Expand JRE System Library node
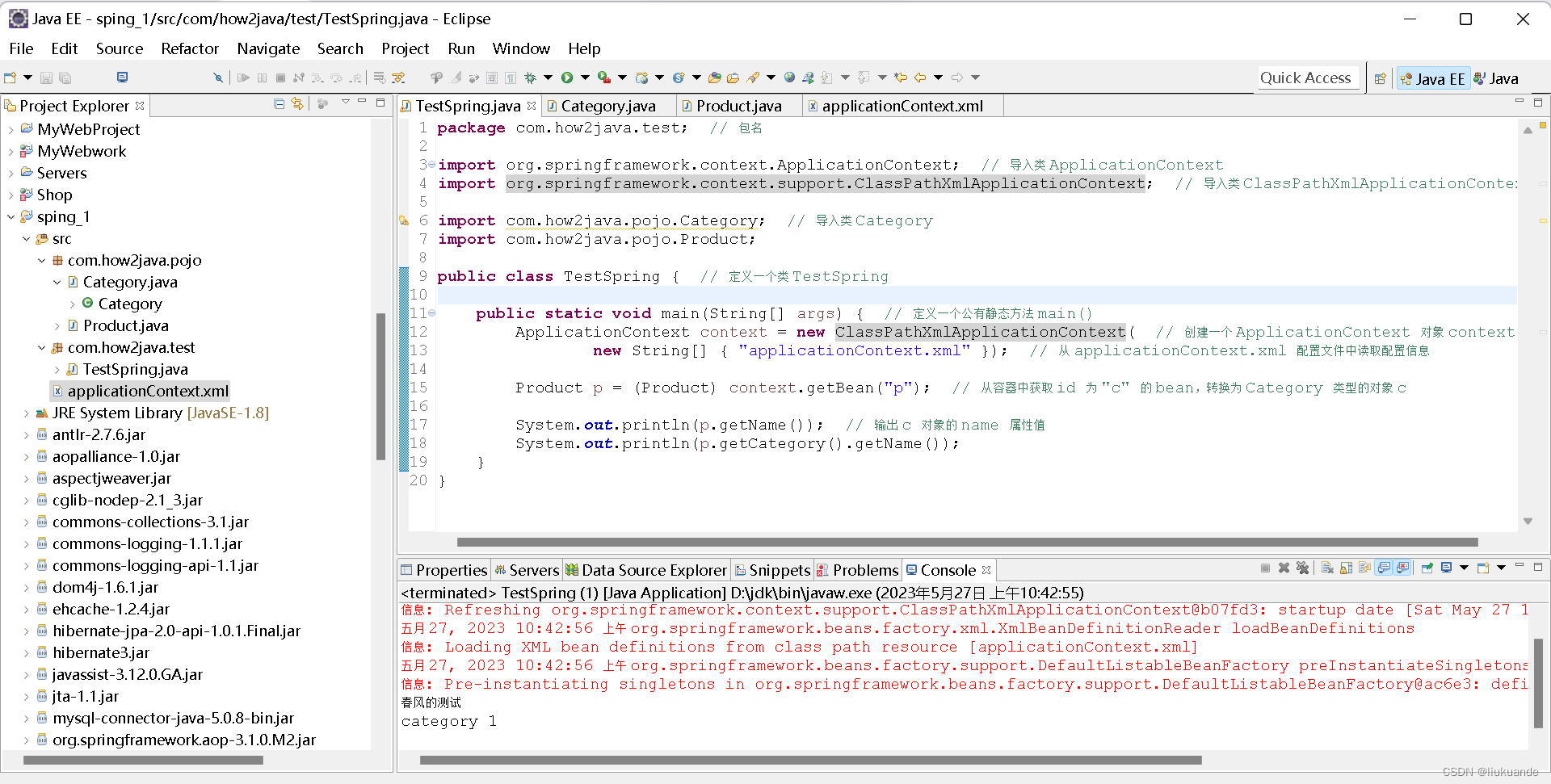 point(26,413)
